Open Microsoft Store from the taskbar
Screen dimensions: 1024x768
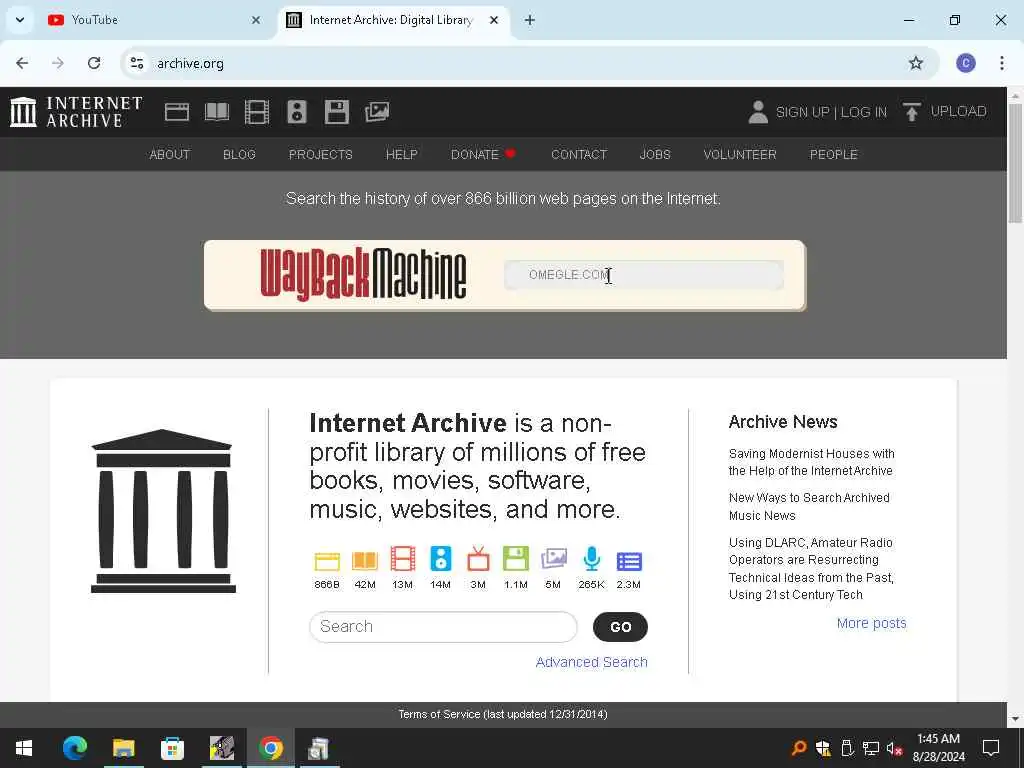[172, 748]
